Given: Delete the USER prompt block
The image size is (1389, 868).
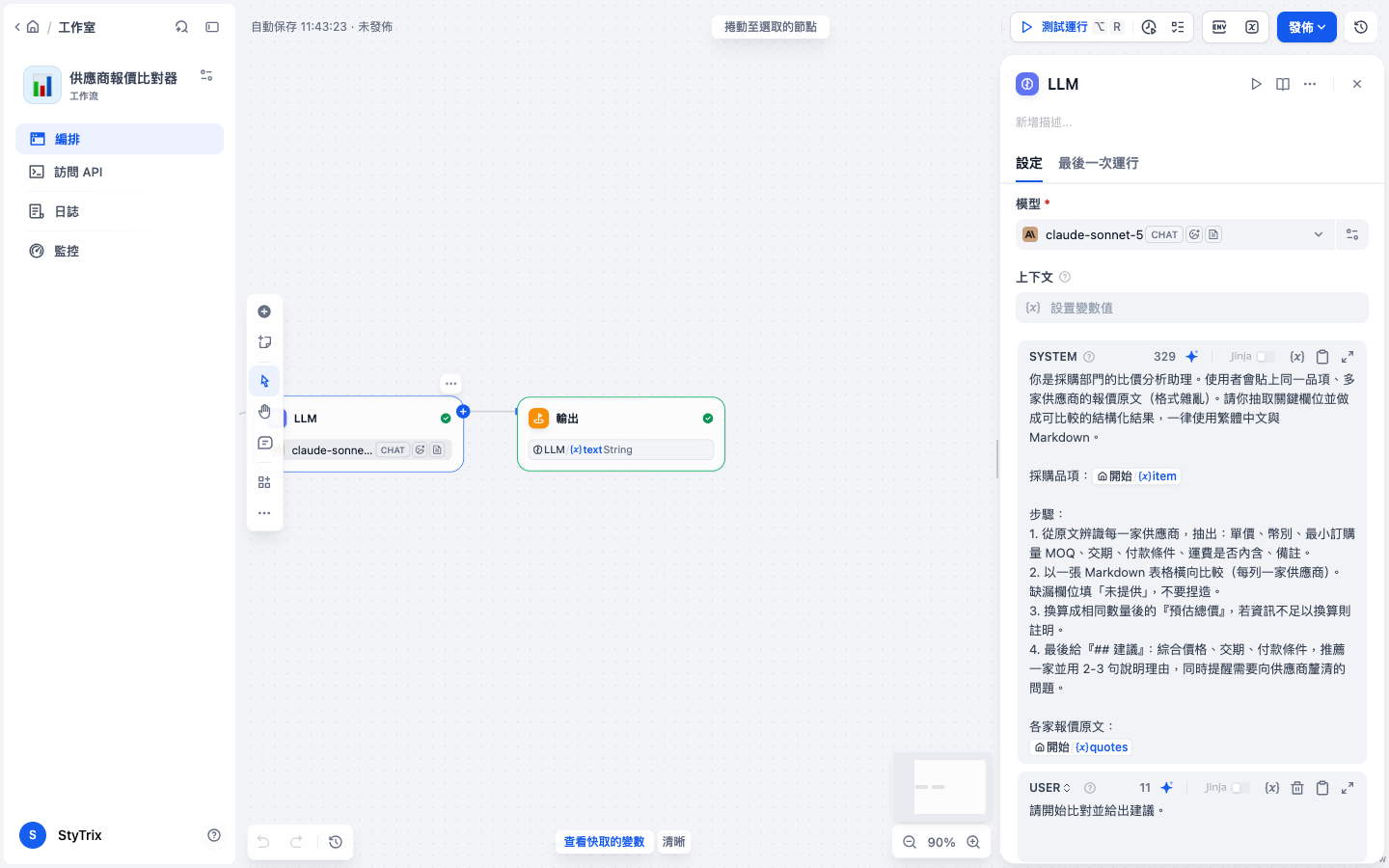Looking at the screenshot, I should pyautogui.click(x=1297, y=788).
